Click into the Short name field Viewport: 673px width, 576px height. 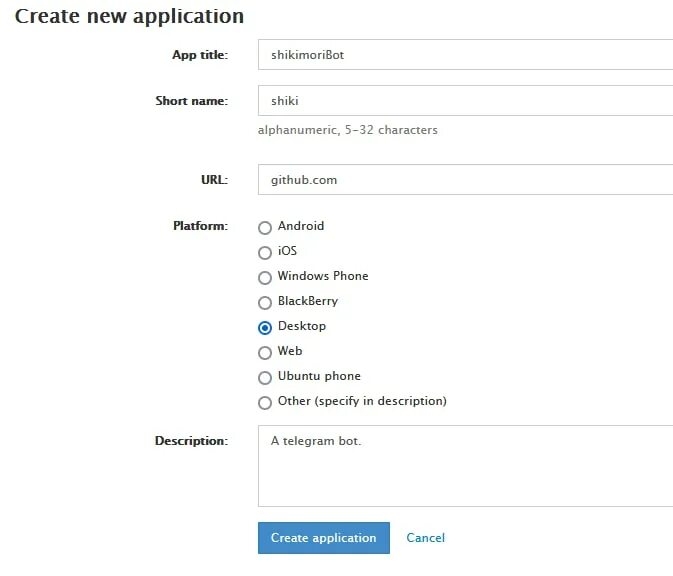[x=465, y=100]
